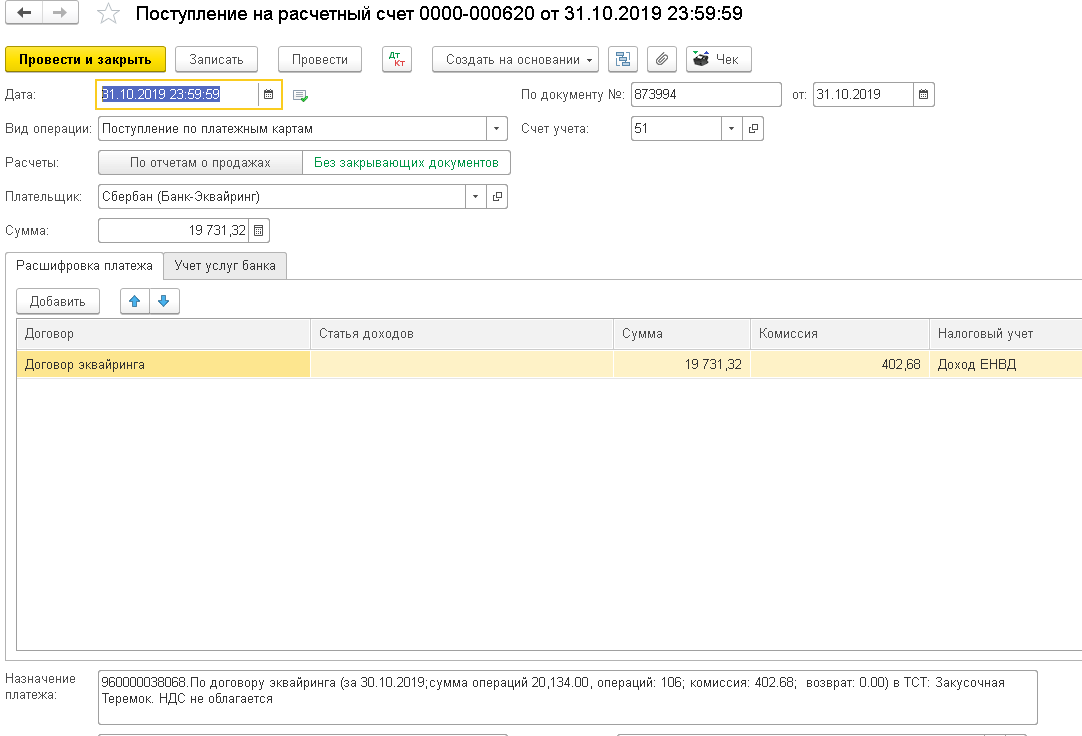The height and width of the screenshot is (736, 1082).
Task: Select По отчетам о продажах option
Action: tap(200, 162)
